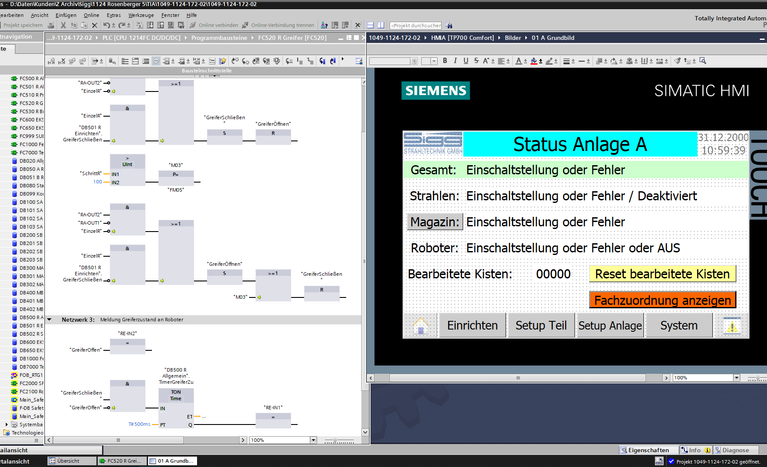Toggle Underline text formatting in HMI editor

tap(466, 61)
